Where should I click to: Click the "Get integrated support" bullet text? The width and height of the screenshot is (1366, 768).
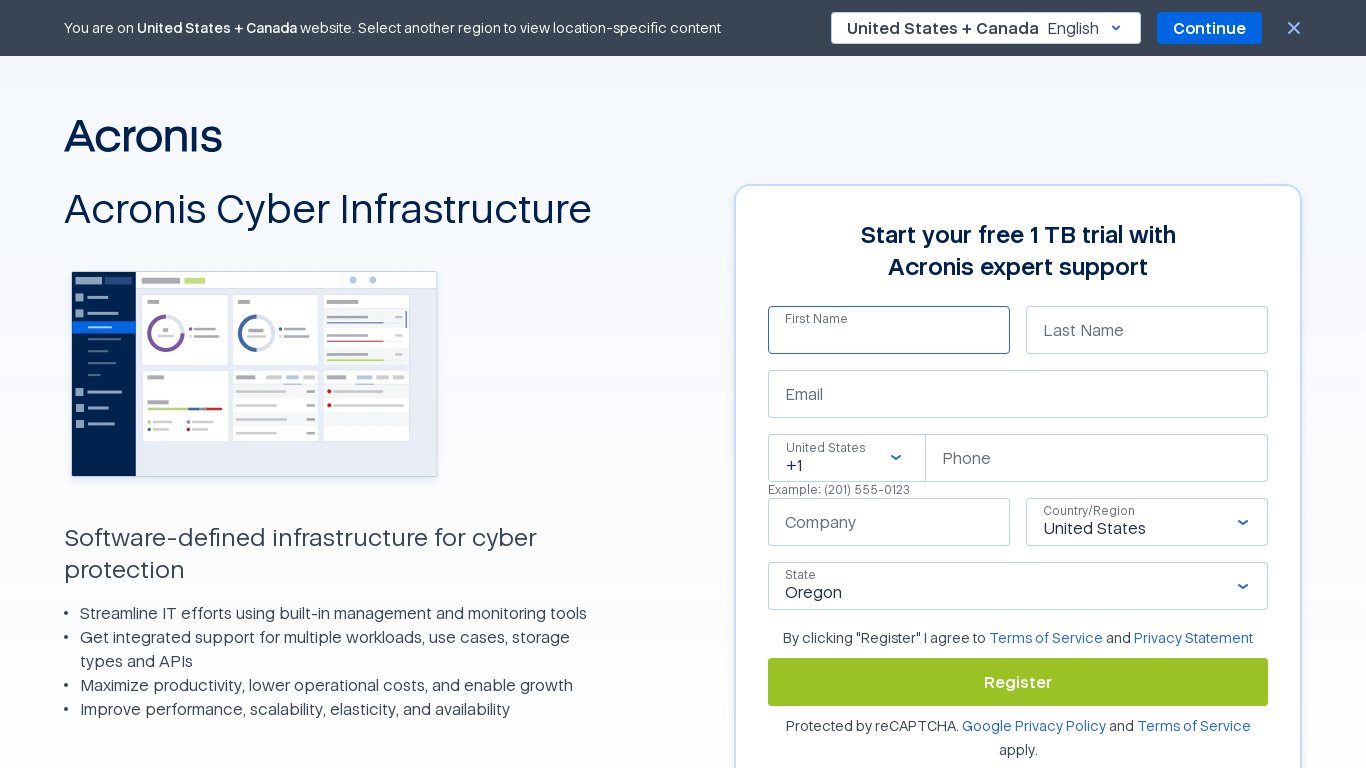coord(325,650)
